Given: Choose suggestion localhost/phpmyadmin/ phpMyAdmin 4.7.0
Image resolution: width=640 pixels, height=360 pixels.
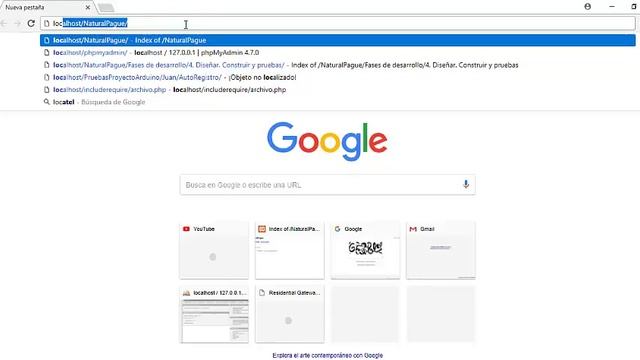Looking at the screenshot, I should pos(338,53).
